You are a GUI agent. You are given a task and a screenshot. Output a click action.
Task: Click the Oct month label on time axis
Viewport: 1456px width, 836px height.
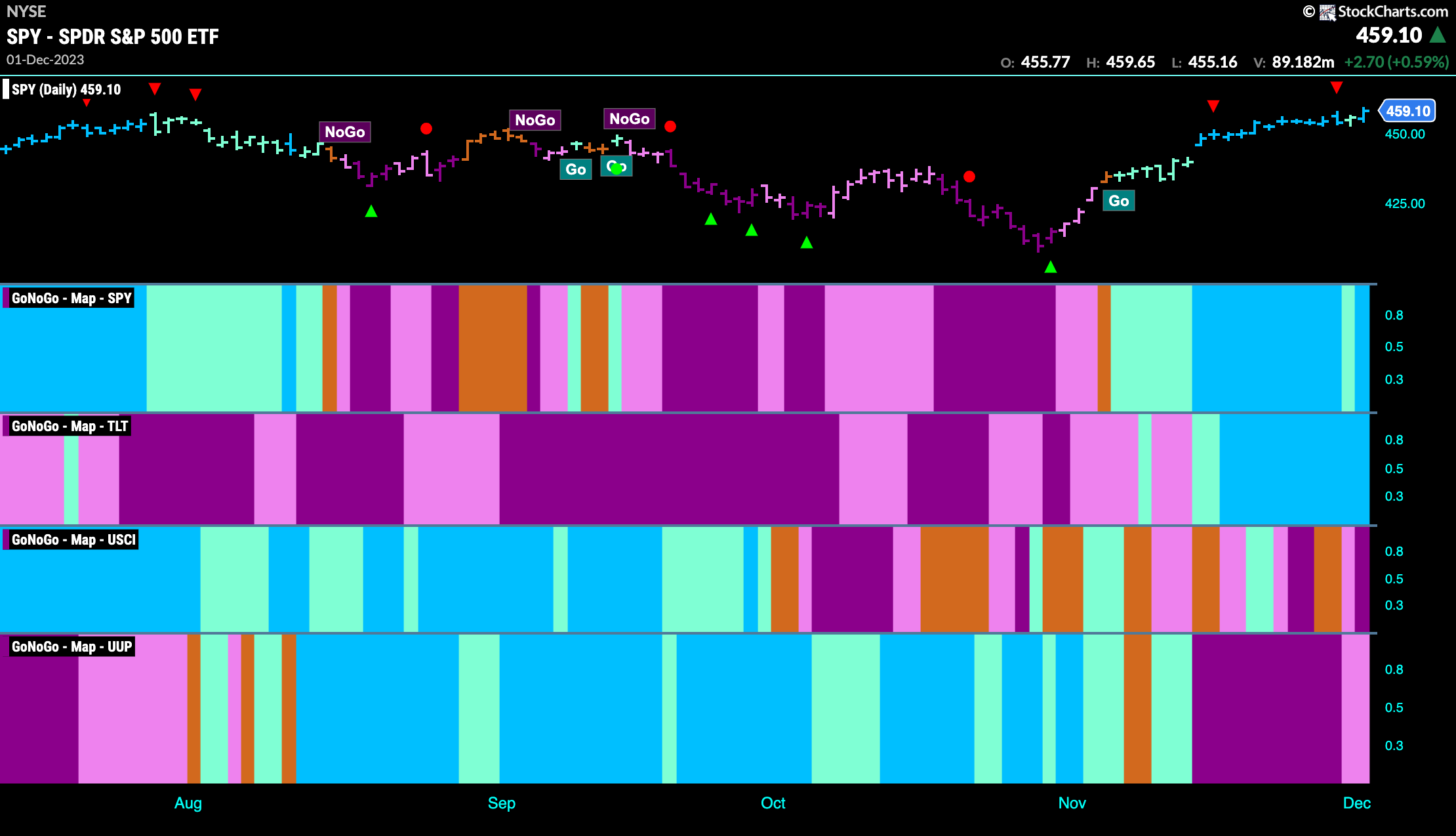pyautogui.click(x=773, y=803)
